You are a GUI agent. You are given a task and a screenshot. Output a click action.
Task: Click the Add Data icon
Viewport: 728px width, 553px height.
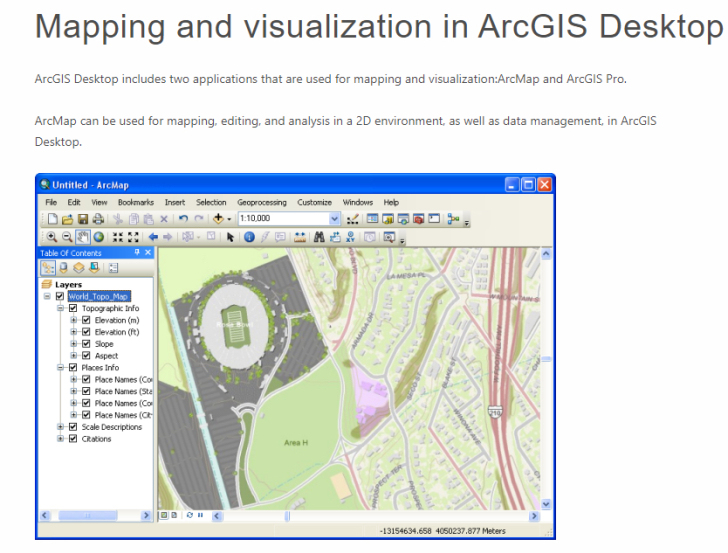pyautogui.click(x=218, y=219)
